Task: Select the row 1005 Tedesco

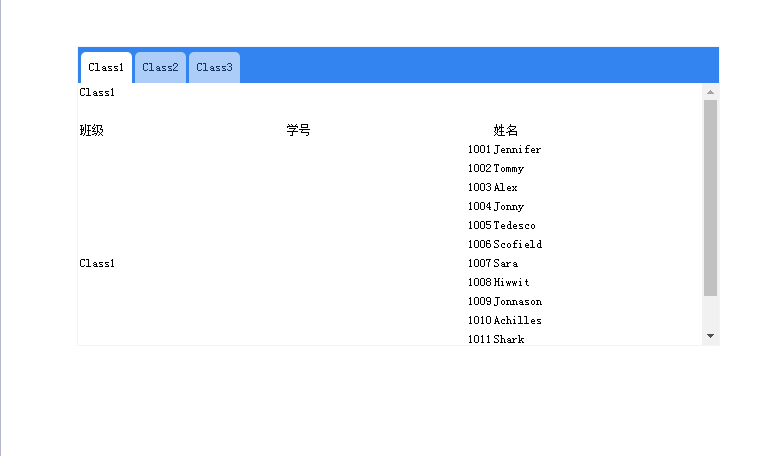Action: 502,225
